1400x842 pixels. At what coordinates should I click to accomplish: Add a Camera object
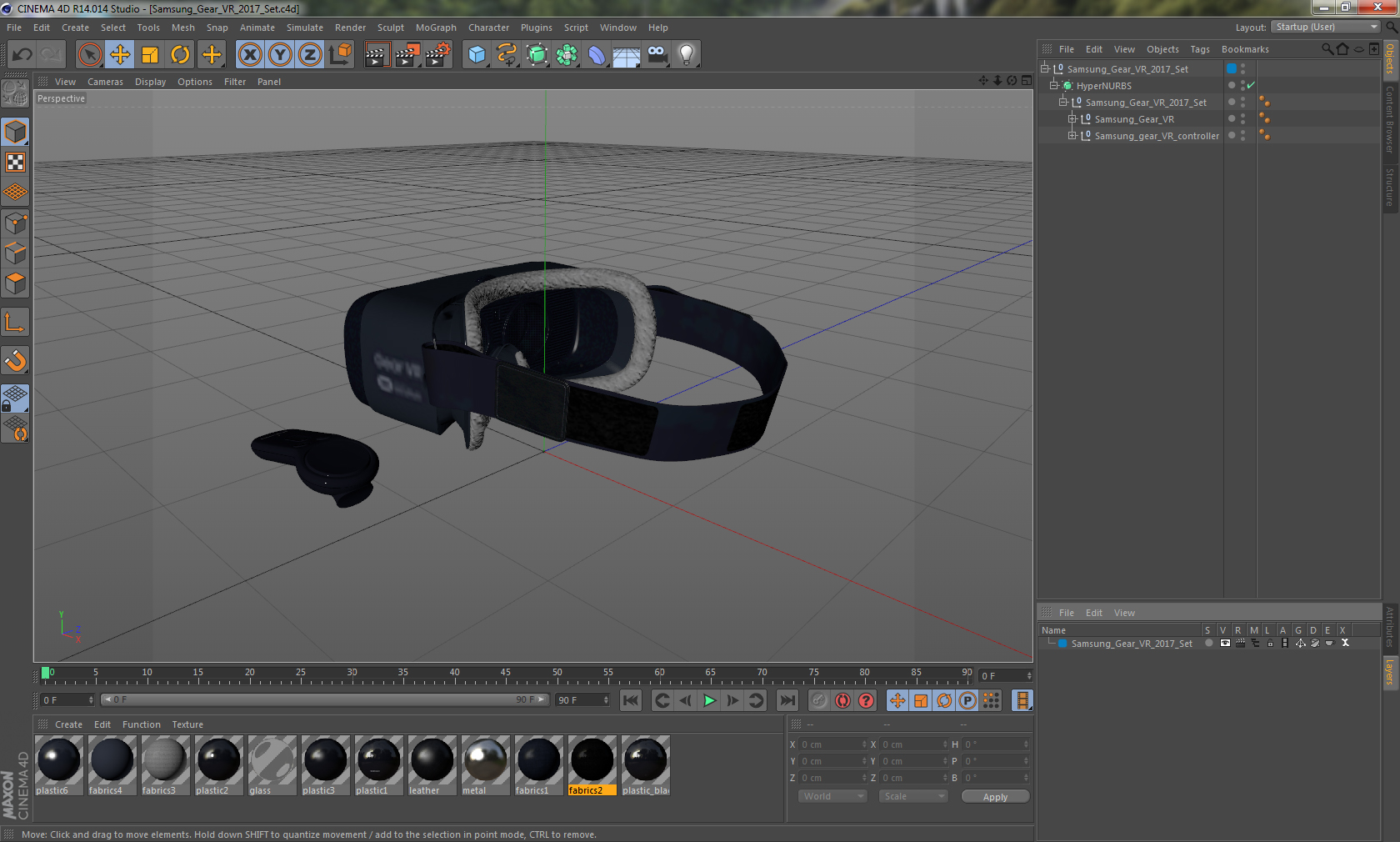pos(657,55)
